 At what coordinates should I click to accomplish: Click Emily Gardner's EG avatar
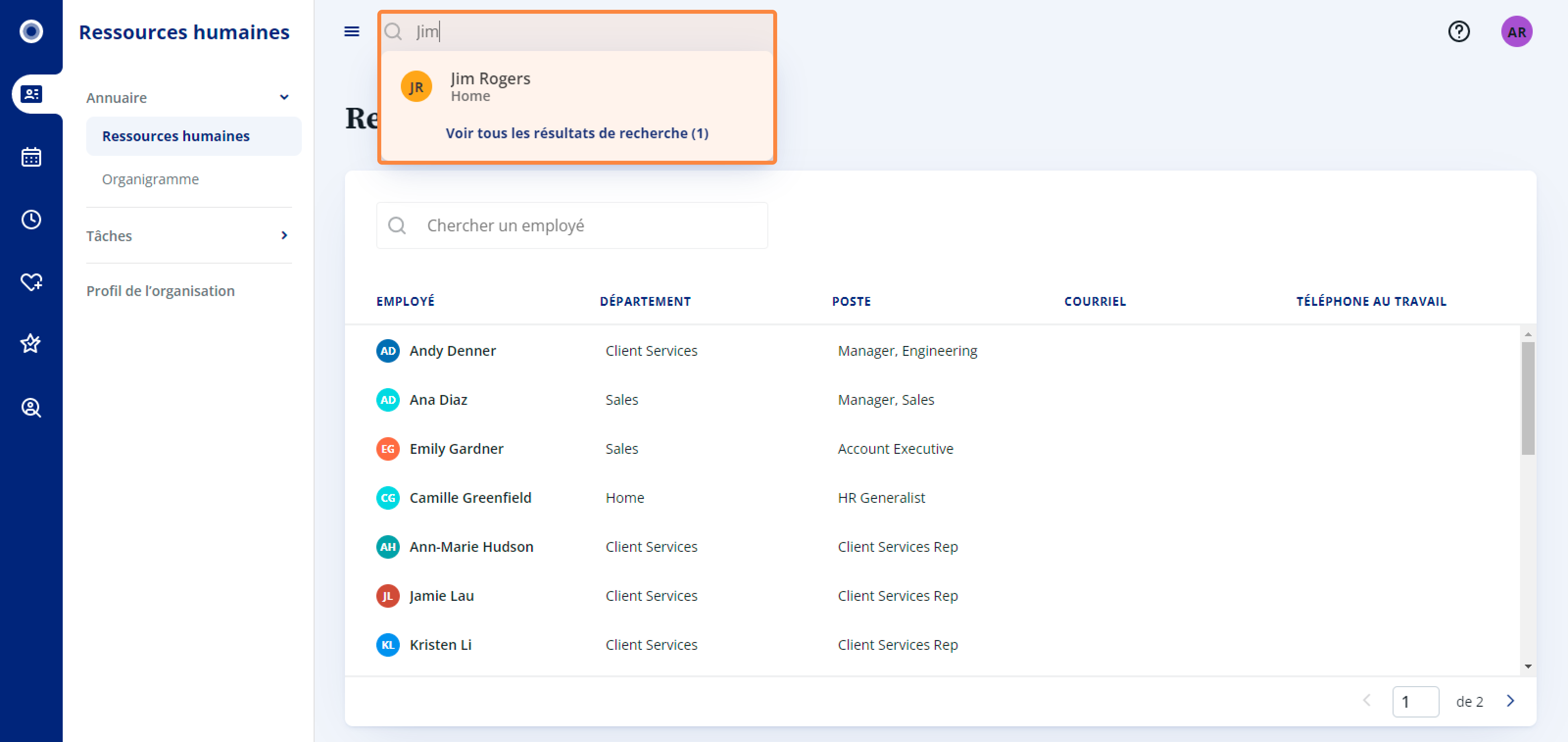pos(388,448)
